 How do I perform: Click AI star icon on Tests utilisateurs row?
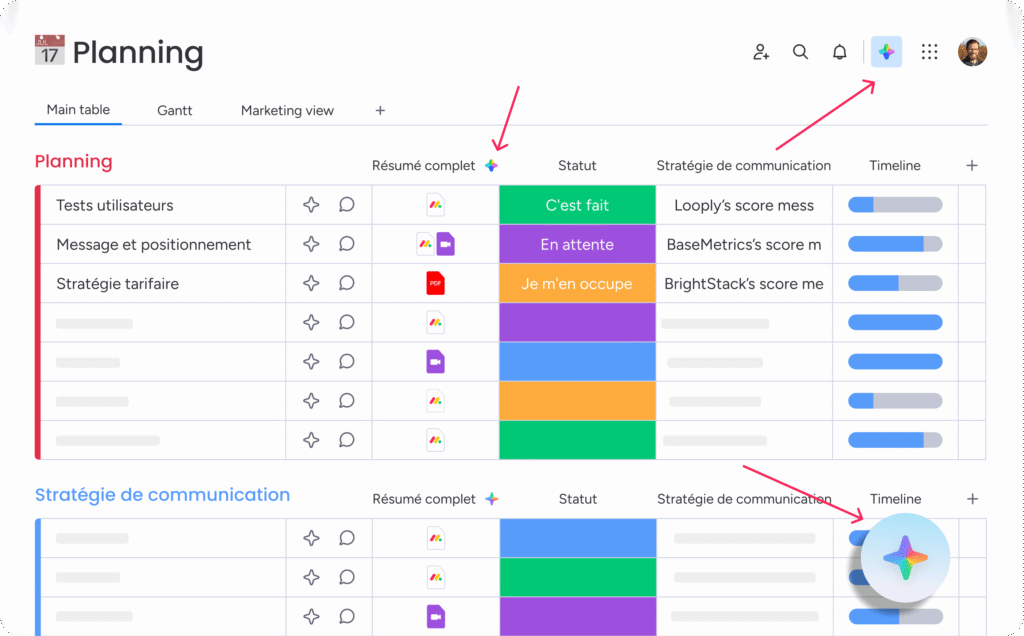click(312, 205)
